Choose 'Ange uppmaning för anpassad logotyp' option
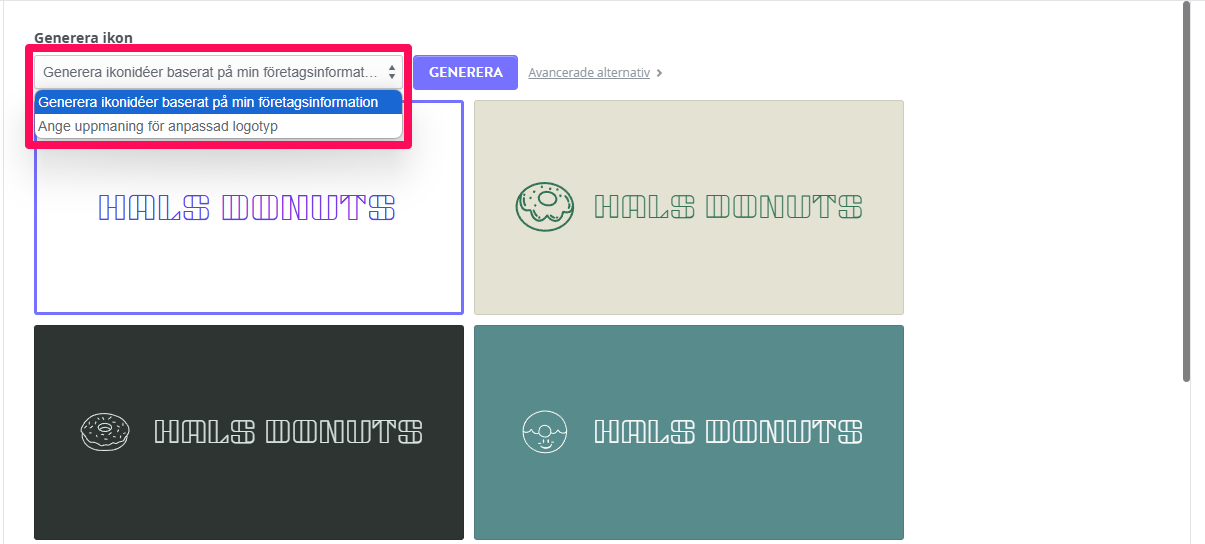The height and width of the screenshot is (544, 1205). pyautogui.click(x=219, y=126)
